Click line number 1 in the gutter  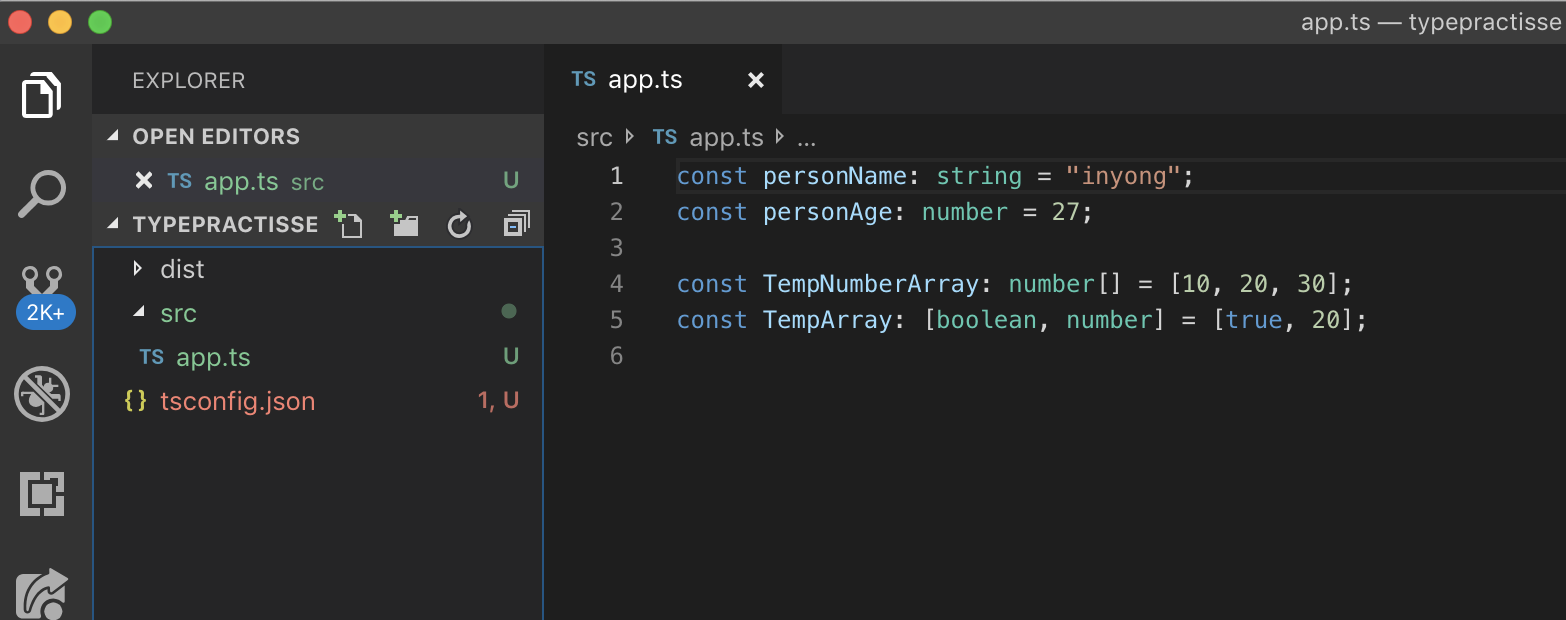pyautogui.click(x=616, y=176)
